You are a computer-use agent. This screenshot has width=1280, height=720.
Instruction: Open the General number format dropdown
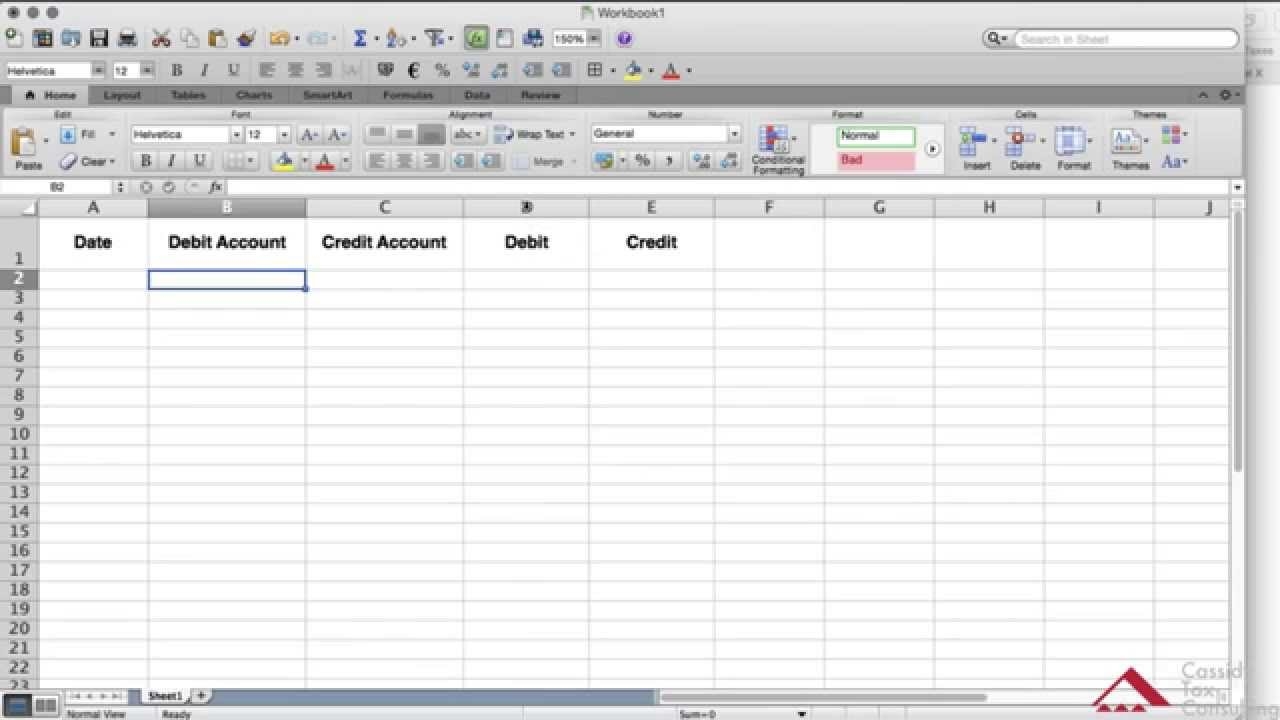point(734,134)
